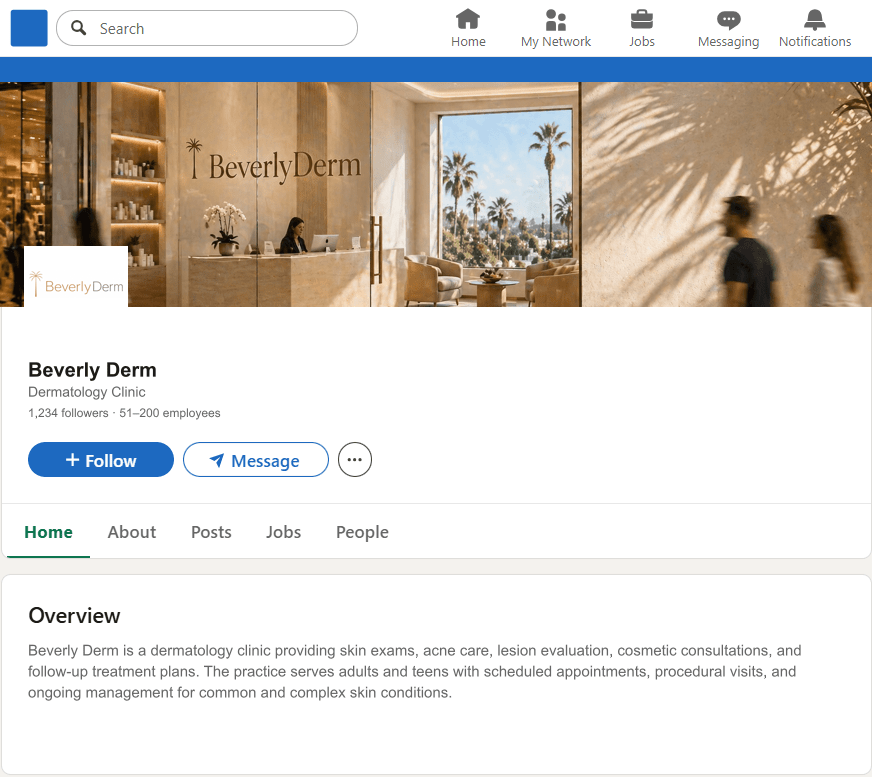The width and height of the screenshot is (872, 777).
Task: Switch to the About tab
Action: click(x=131, y=532)
